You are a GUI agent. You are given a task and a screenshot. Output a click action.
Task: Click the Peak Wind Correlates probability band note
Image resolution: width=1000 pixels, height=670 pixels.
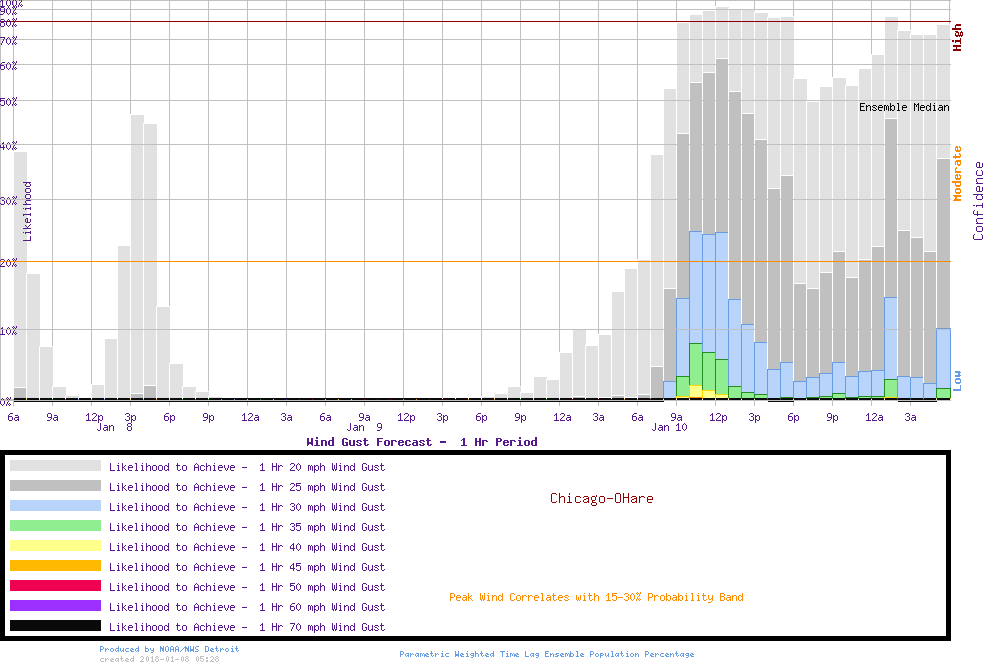click(x=596, y=598)
